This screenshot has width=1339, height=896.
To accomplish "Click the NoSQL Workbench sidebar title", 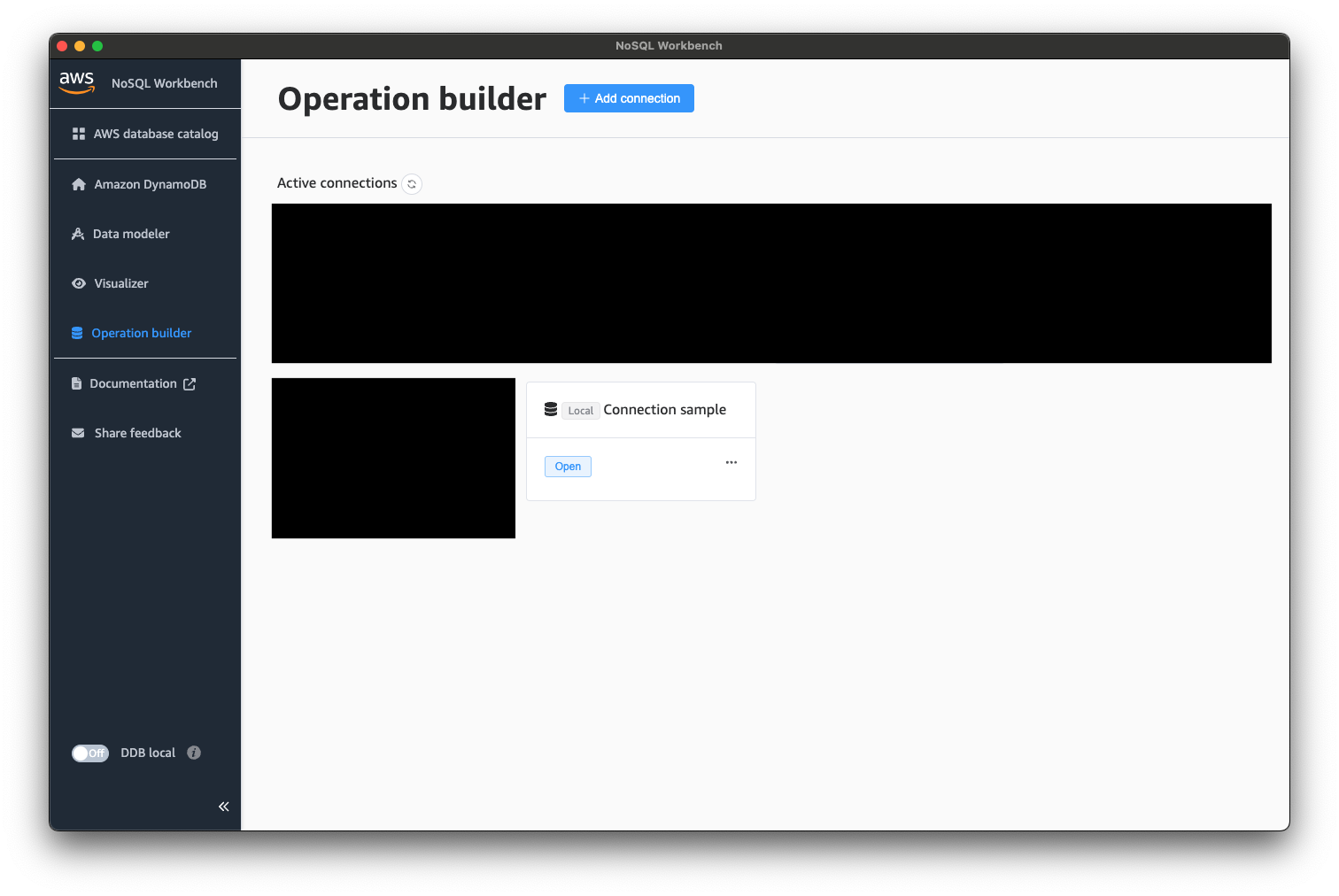I will point(165,83).
